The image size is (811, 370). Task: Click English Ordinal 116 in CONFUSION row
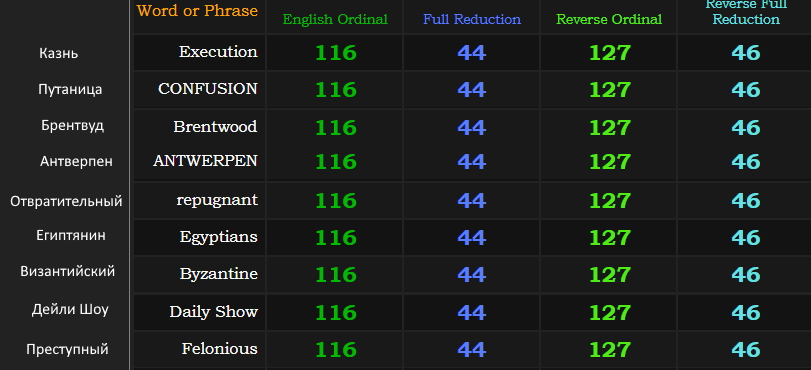click(x=336, y=90)
